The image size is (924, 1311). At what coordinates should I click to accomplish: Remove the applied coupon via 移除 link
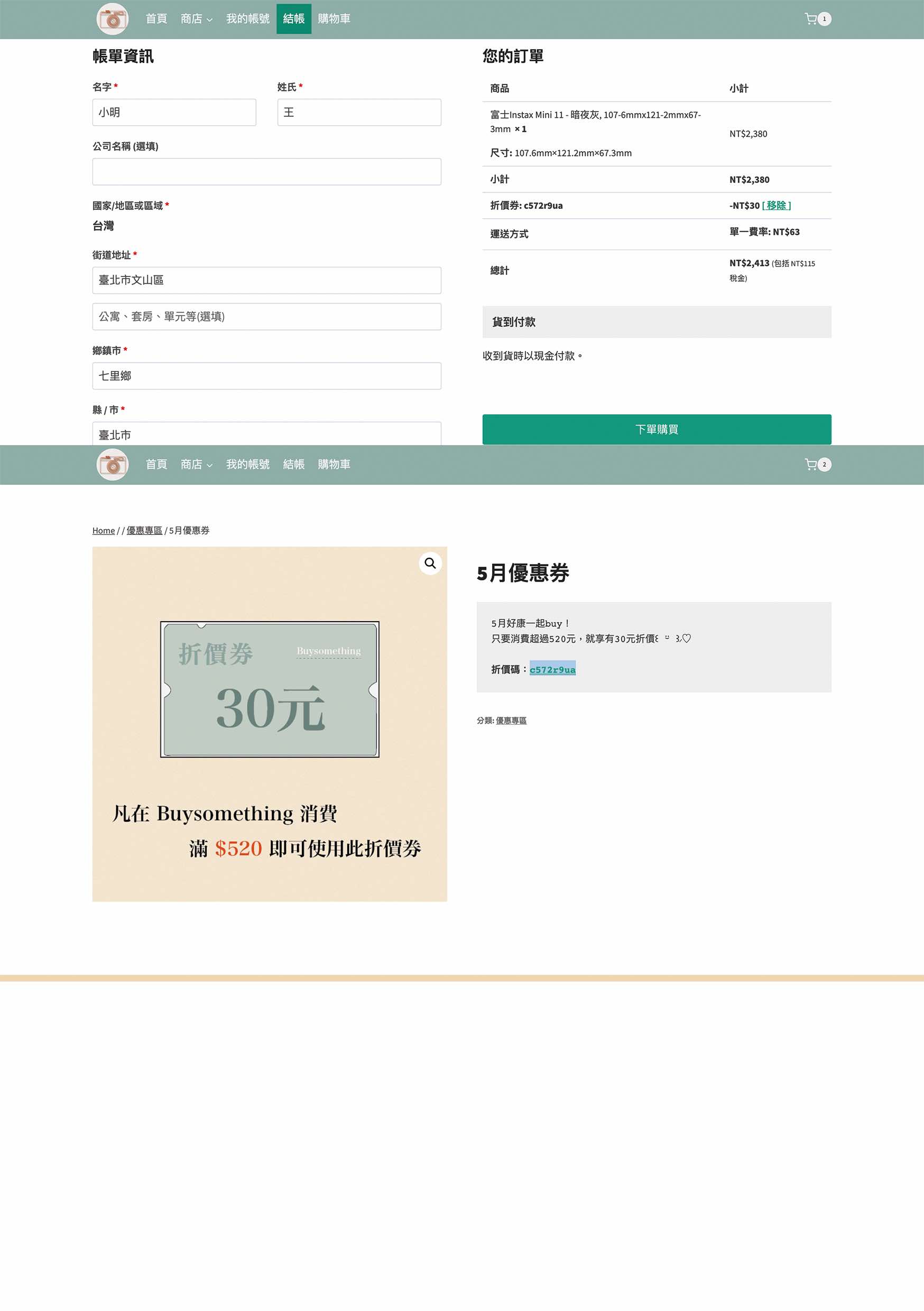pos(776,206)
